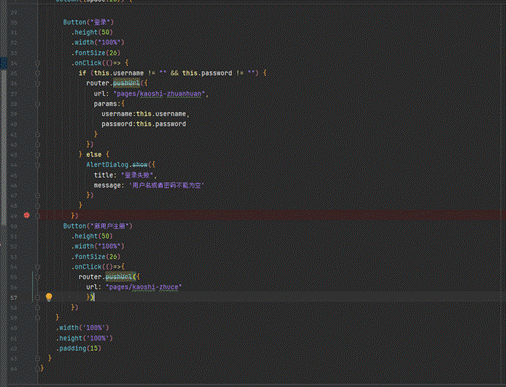Click the fold end marker on the breakpoint line

point(37,216)
